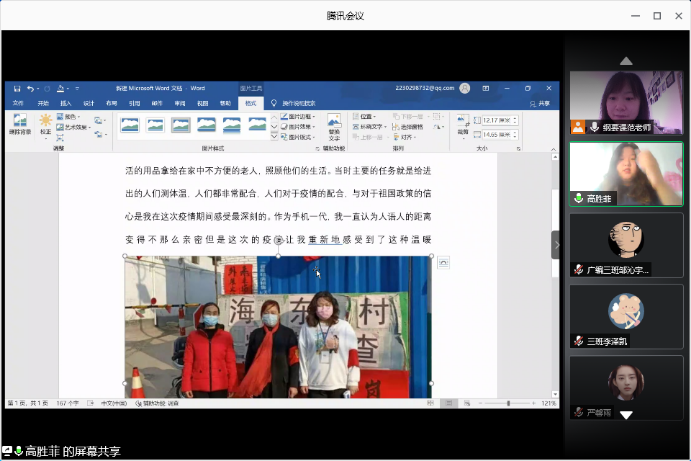The height and width of the screenshot is (461, 691).
Task: Open the Picture Border (图片边框) dropdown
Action: click(x=298, y=116)
